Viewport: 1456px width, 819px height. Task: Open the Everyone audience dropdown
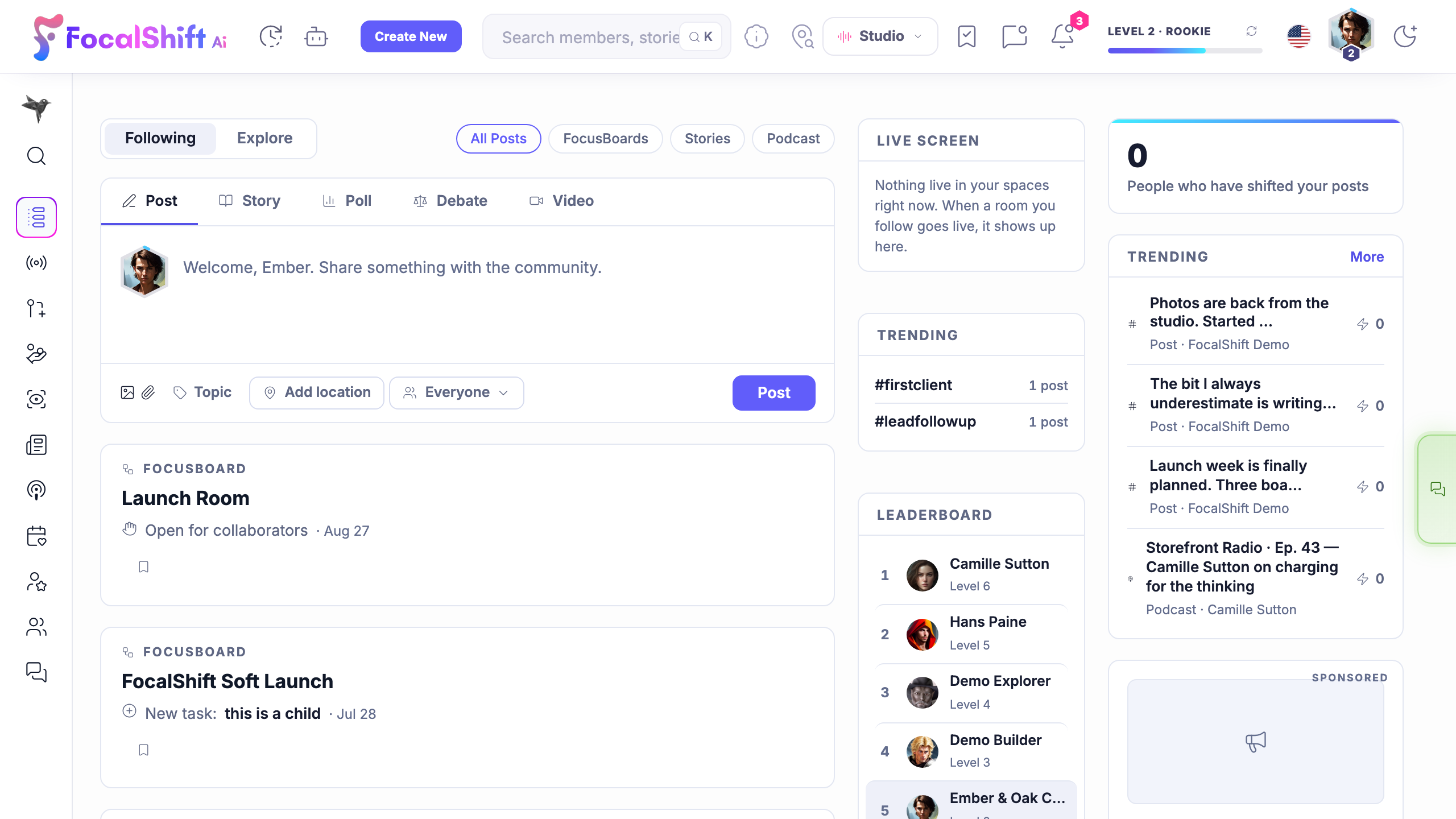tap(456, 392)
